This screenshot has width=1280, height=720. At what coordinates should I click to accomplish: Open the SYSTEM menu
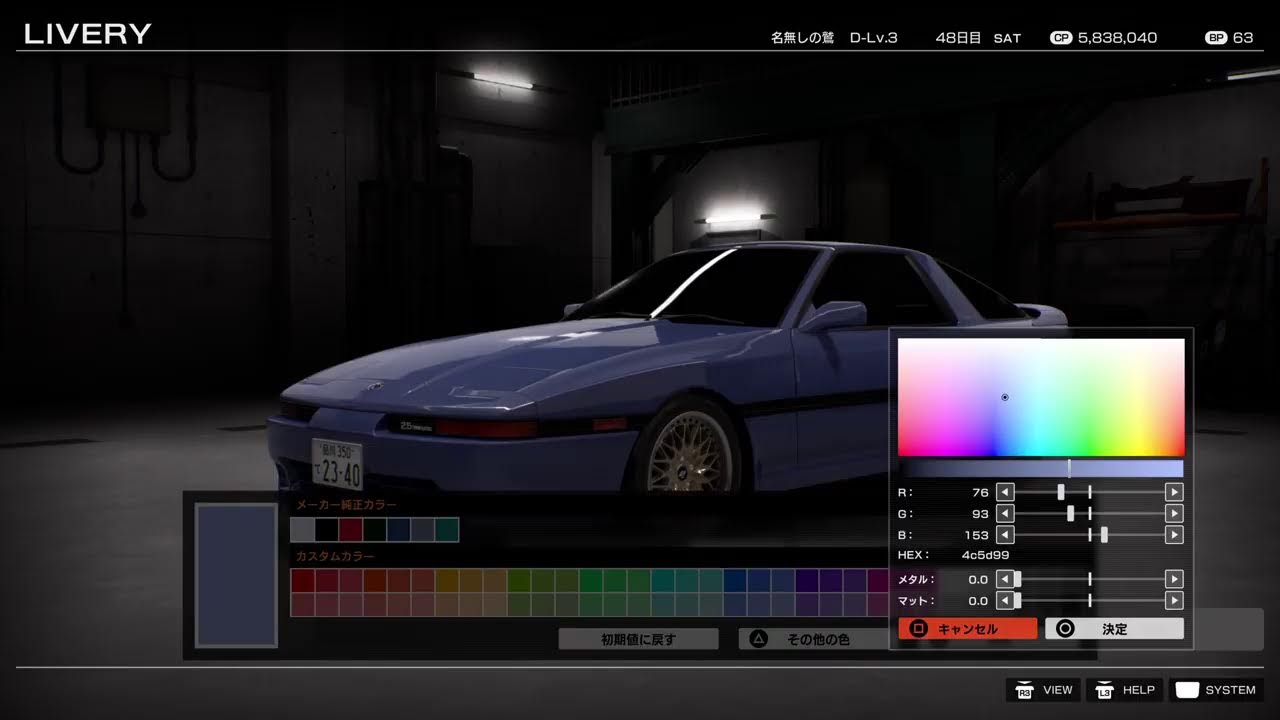click(1216, 690)
